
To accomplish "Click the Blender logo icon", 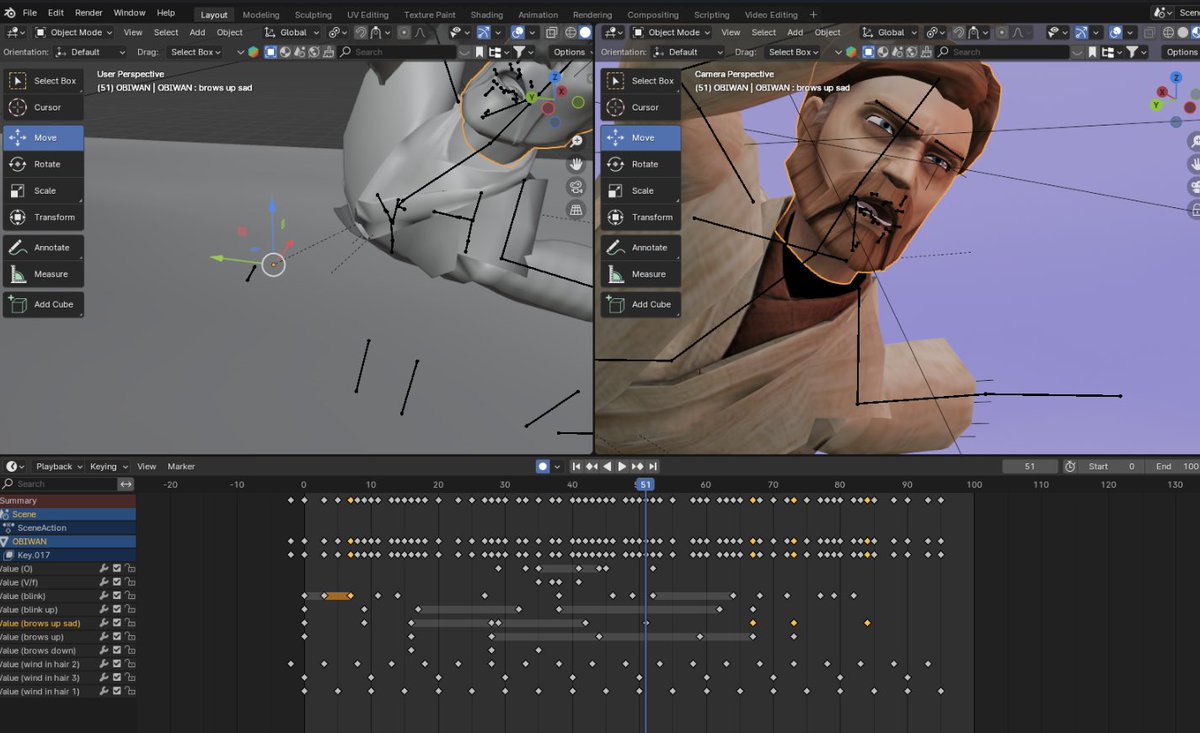I will [x=9, y=13].
